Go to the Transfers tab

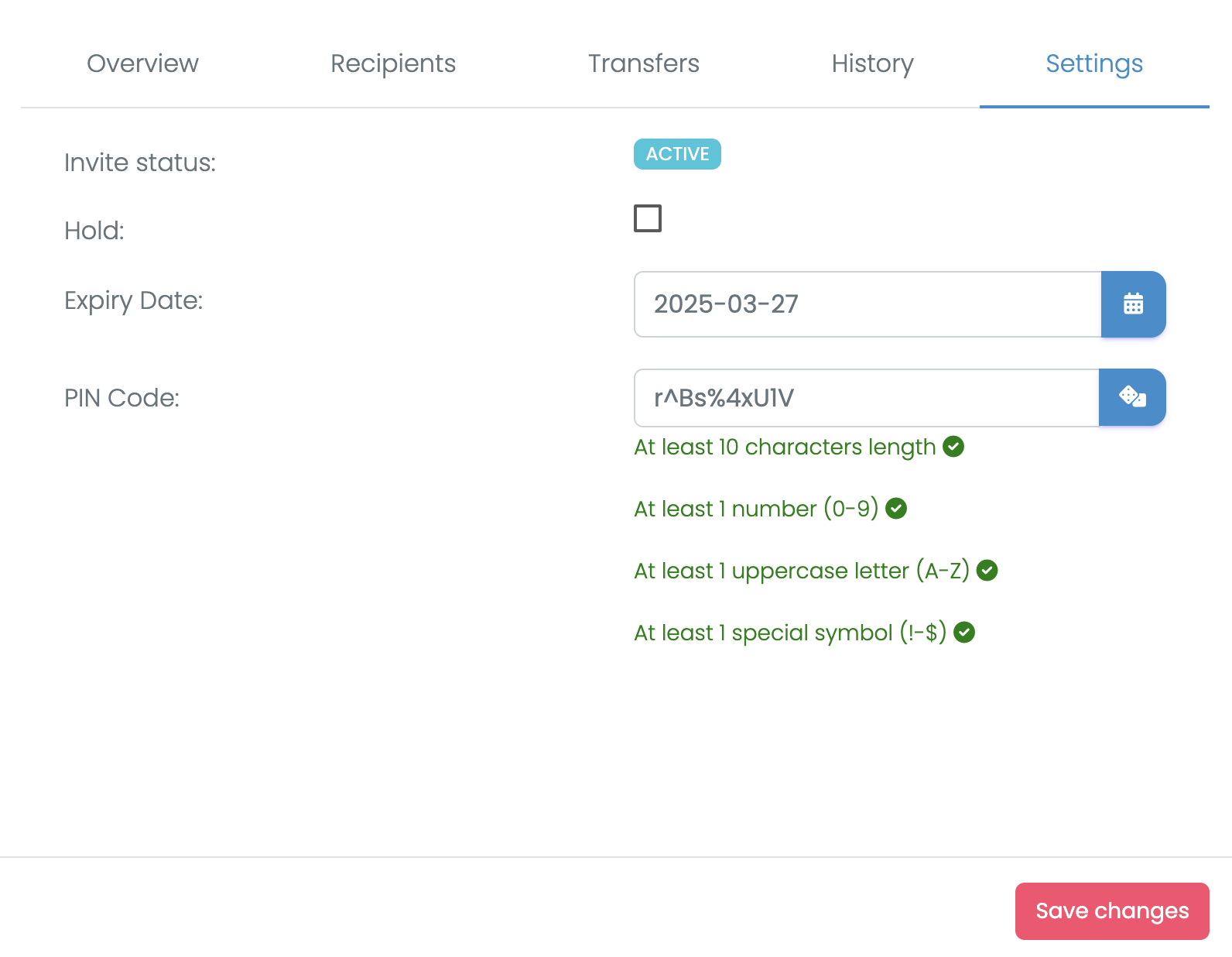(x=643, y=63)
